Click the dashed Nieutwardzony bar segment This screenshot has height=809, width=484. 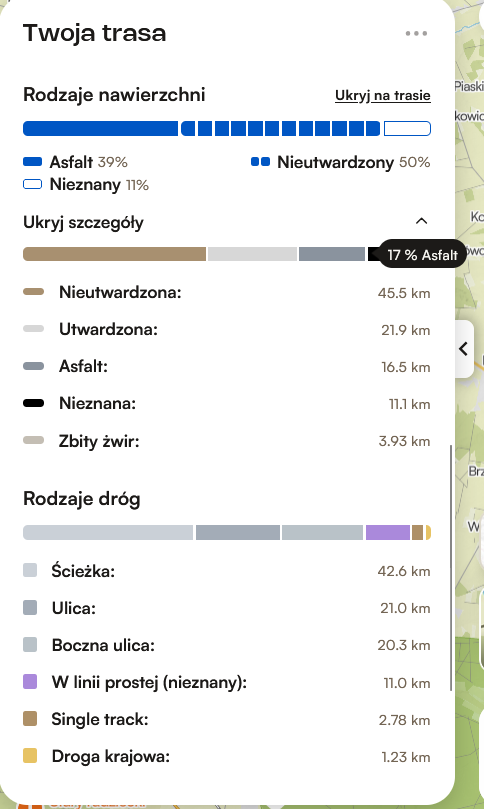point(281,128)
